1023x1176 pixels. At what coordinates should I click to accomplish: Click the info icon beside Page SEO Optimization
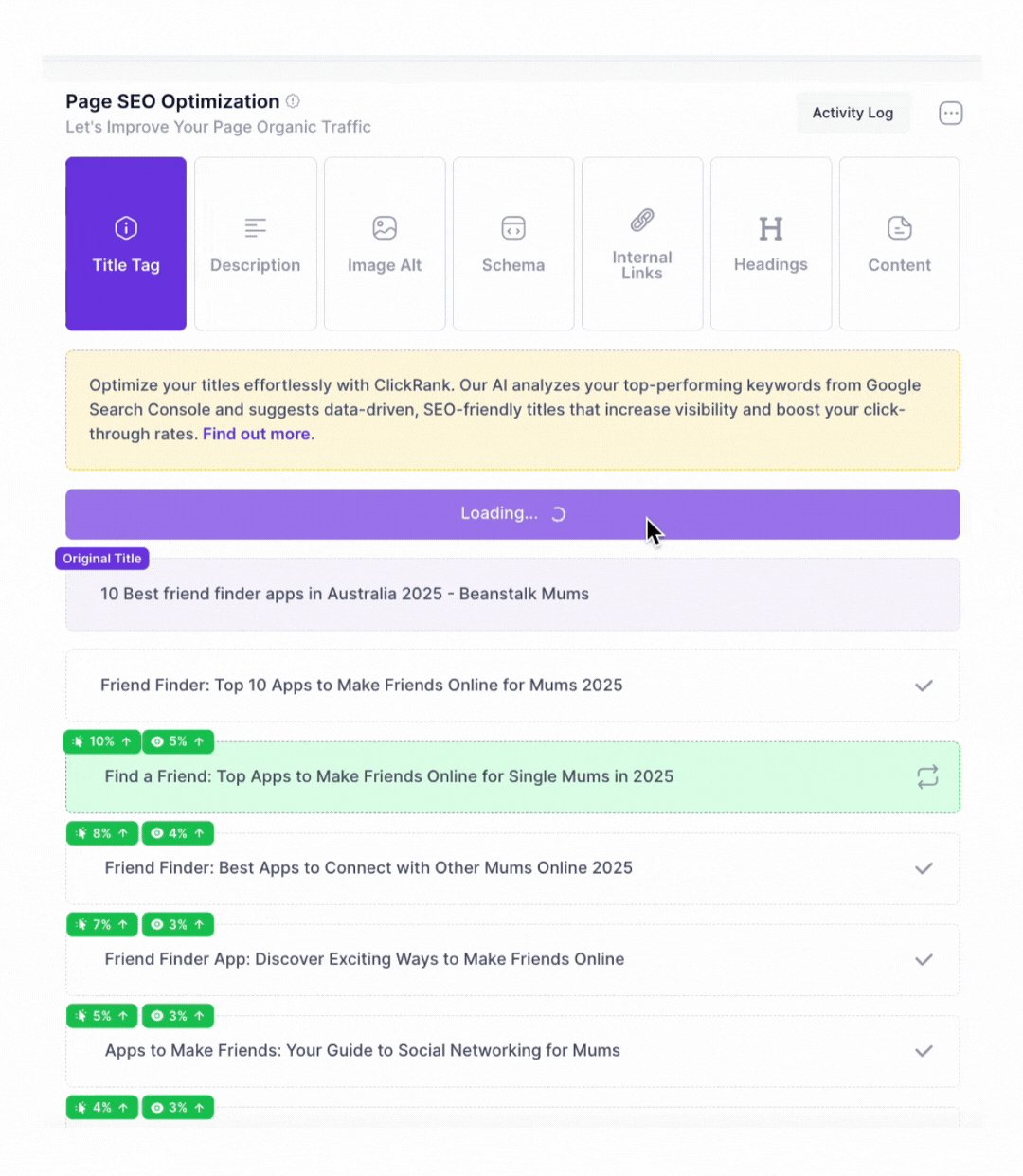[293, 101]
